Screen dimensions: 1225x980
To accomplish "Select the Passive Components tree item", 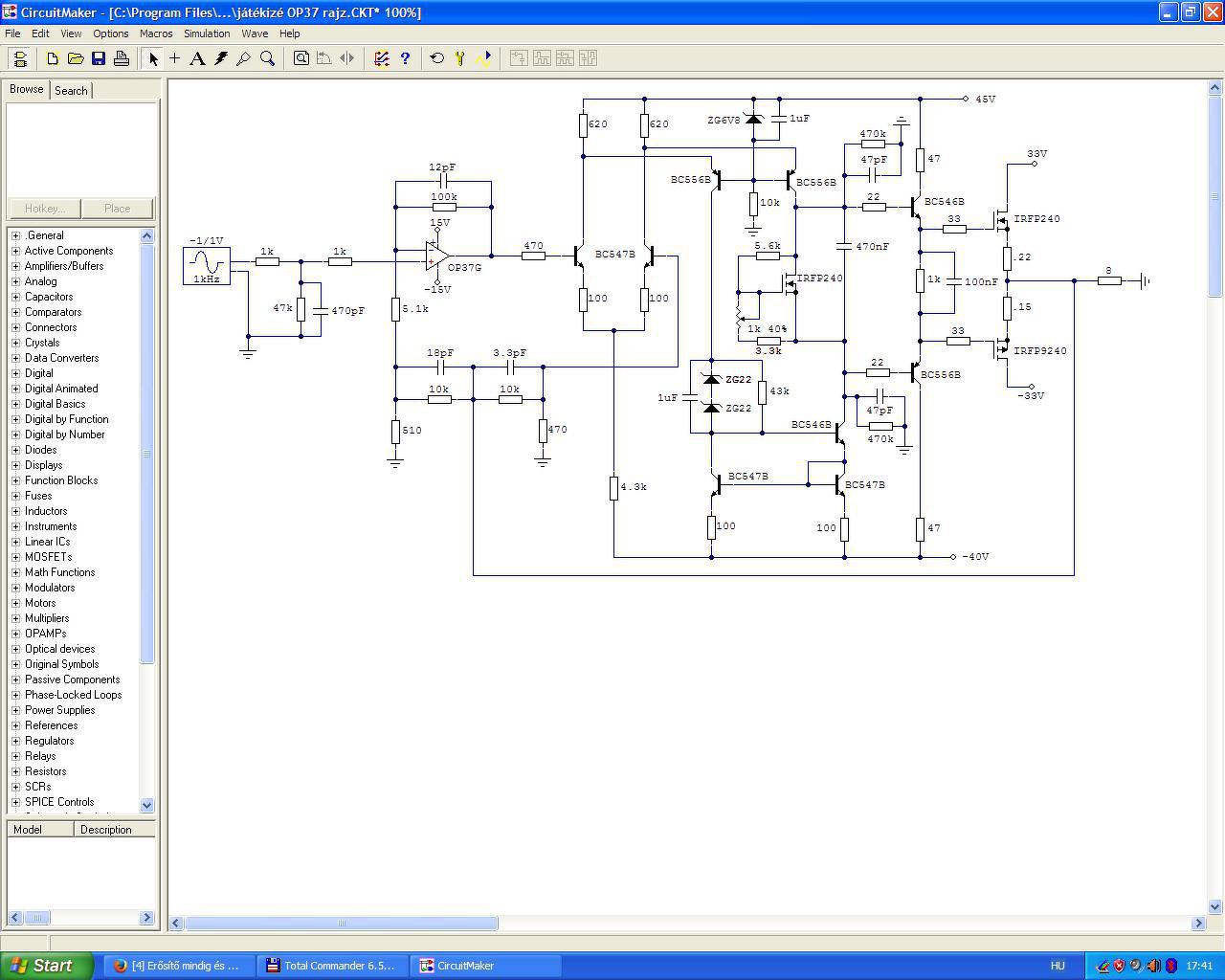I will point(72,679).
